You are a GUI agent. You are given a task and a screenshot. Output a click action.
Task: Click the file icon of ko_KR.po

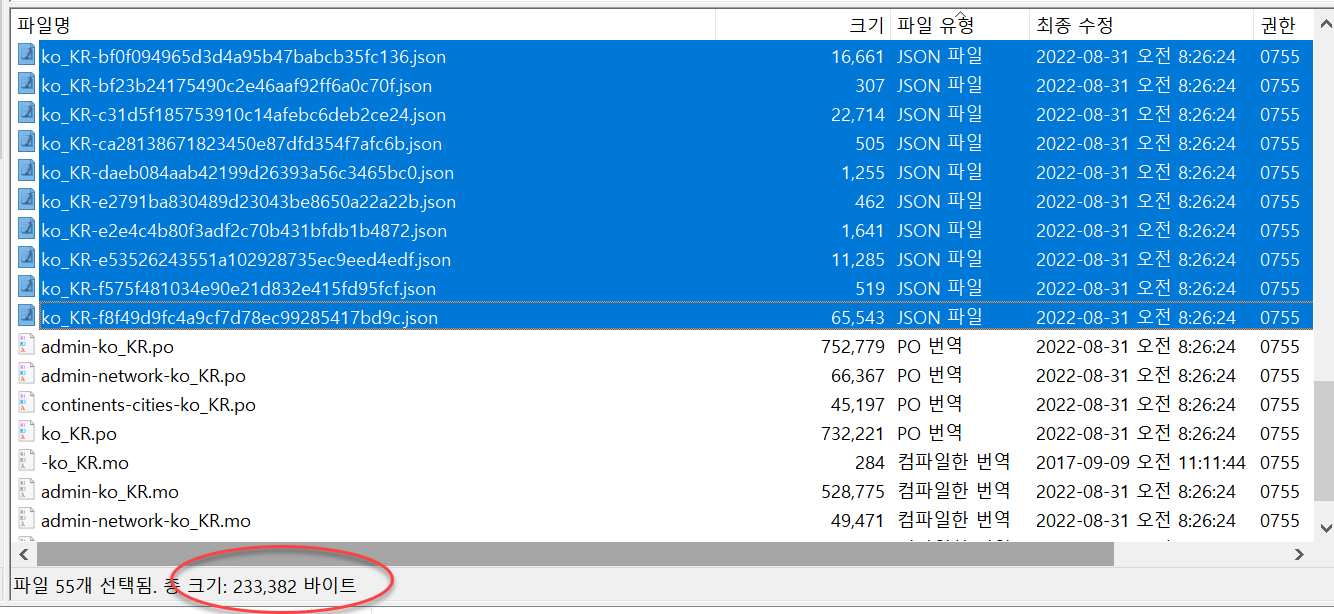click(27, 433)
